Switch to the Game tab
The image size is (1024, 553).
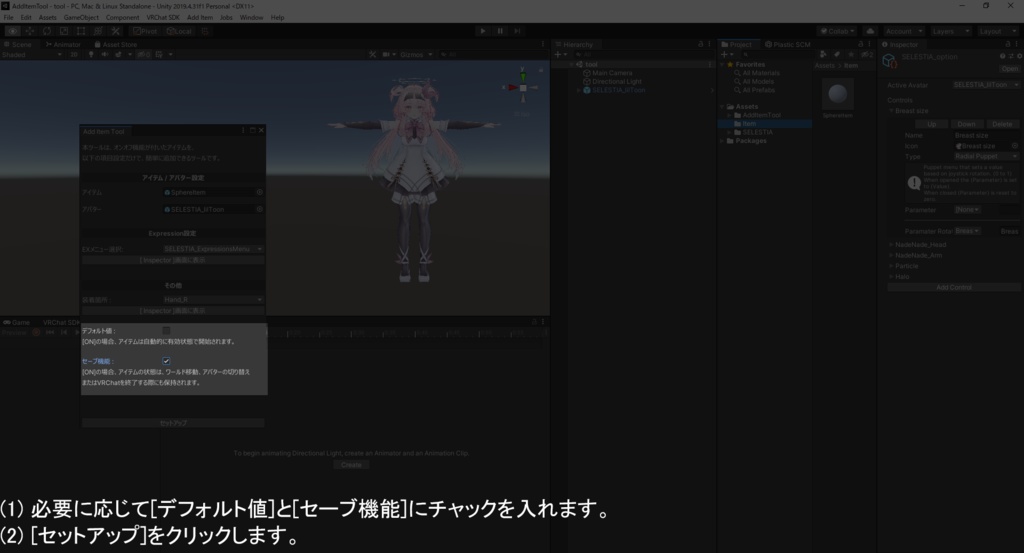point(17,322)
